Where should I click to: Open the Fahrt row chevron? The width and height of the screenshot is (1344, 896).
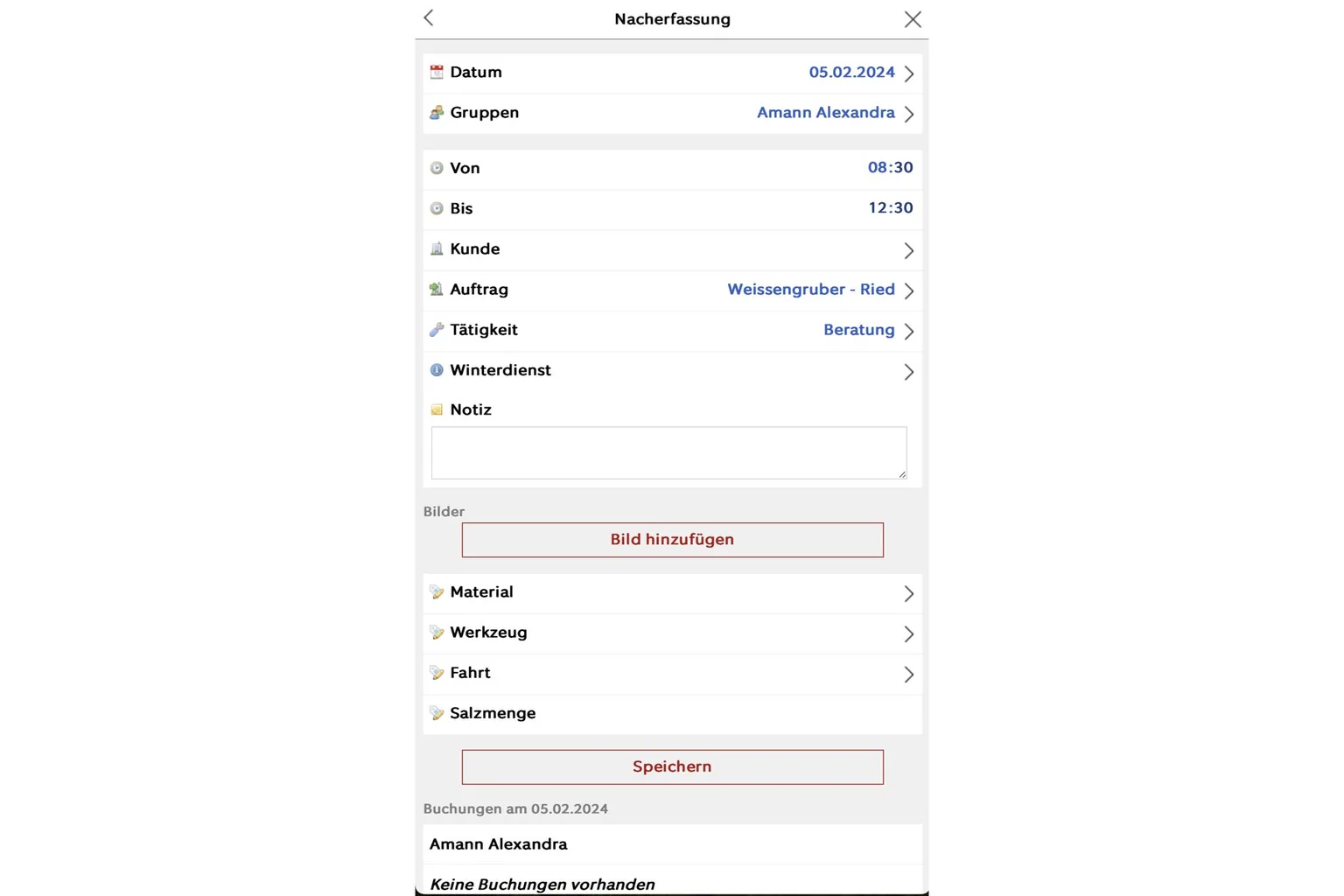909,674
